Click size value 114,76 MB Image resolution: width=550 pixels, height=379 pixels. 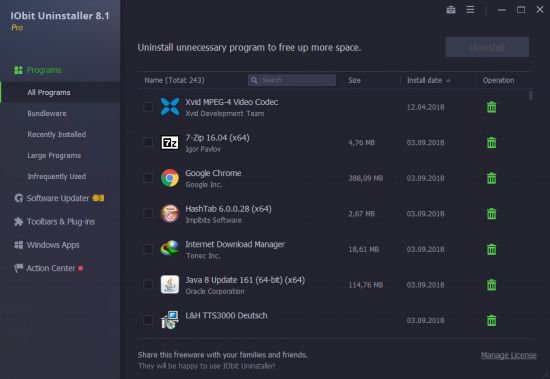point(365,285)
